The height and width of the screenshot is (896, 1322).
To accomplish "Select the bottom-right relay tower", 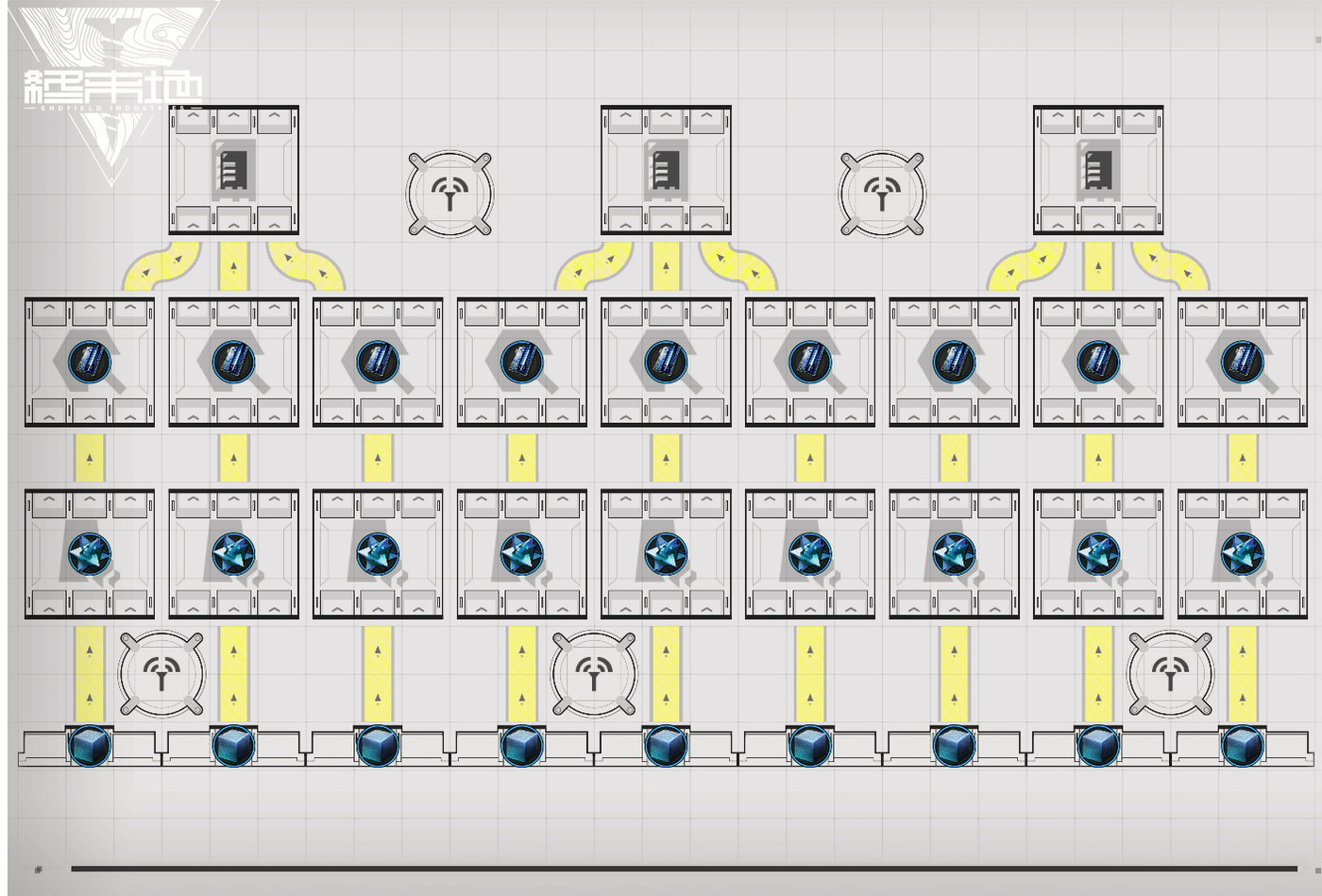I will coord(1171,674).
